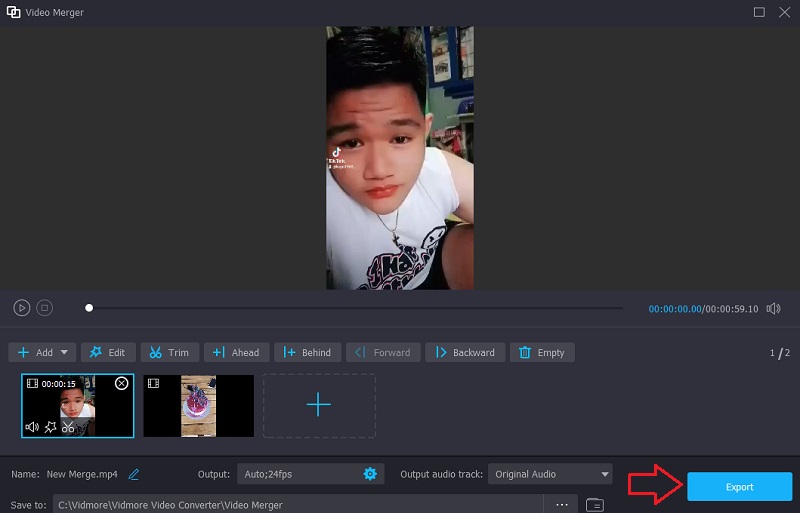
Task: Click the Play button in preview controls
Action: [x=22, y=308]
